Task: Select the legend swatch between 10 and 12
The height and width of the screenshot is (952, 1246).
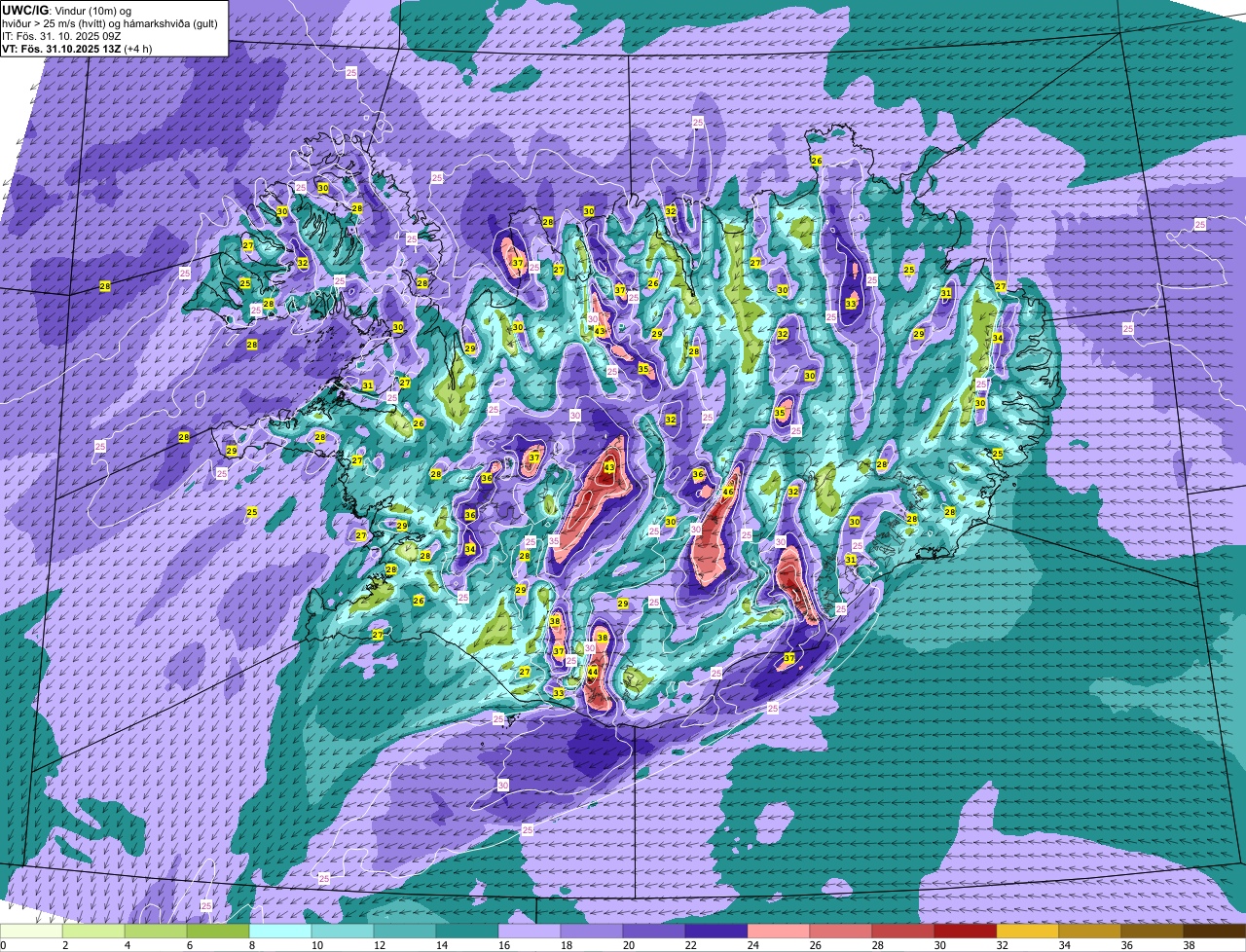Action: pyautogui.click(x=343, y=931)
